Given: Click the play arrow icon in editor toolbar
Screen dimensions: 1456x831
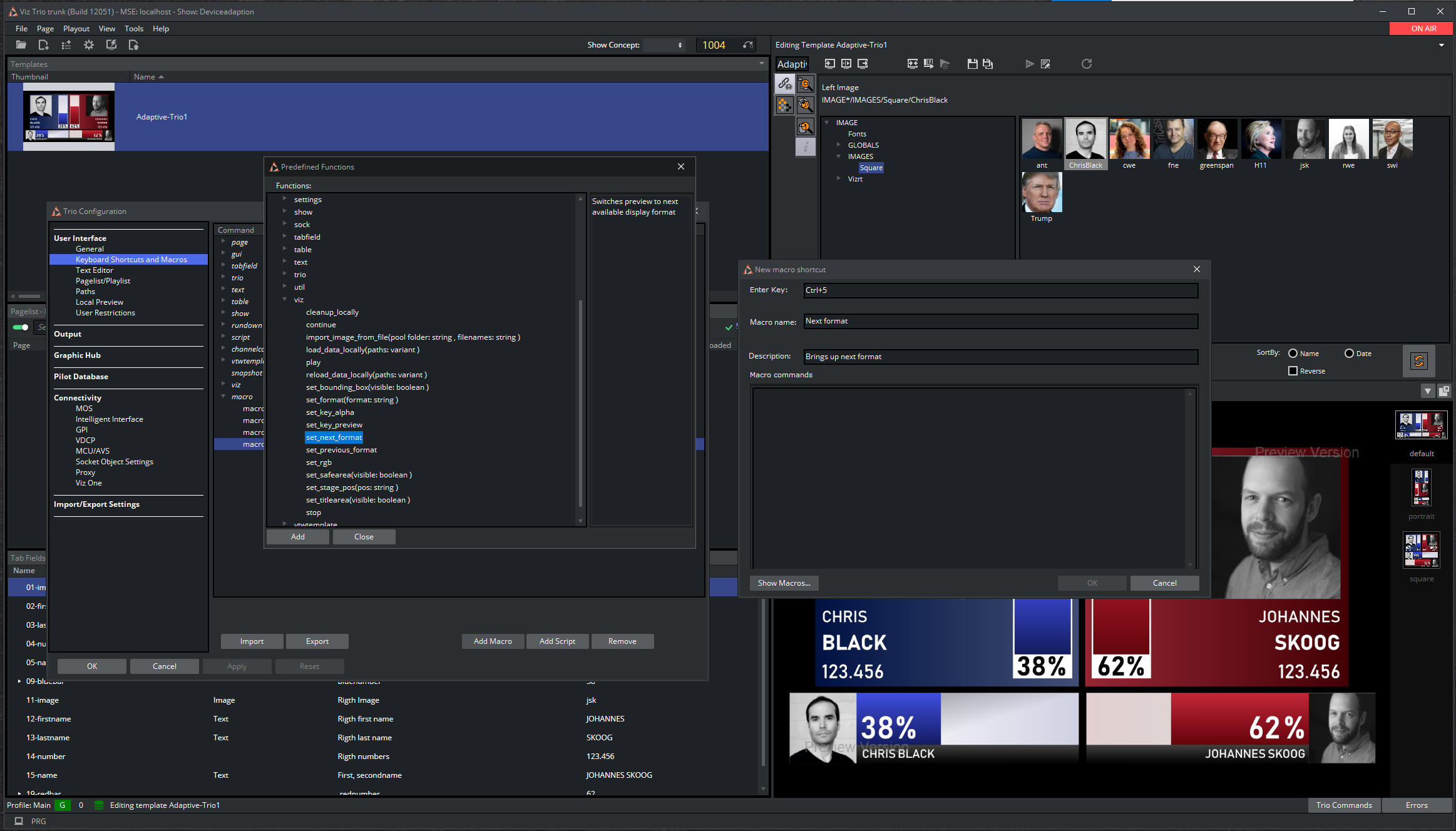Looking at the screenshot, I should tap(1029, 63).
